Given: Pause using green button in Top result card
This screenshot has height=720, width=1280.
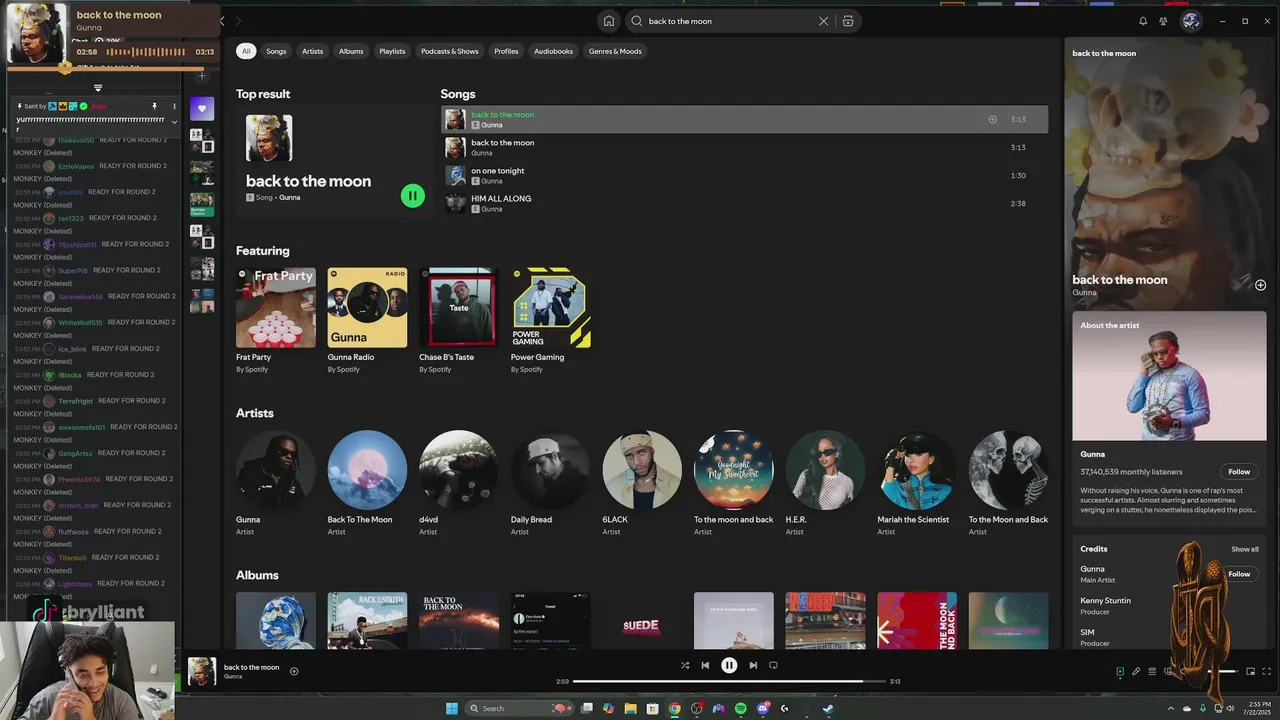Looking at the screenshot, I should tap(412, 196).
